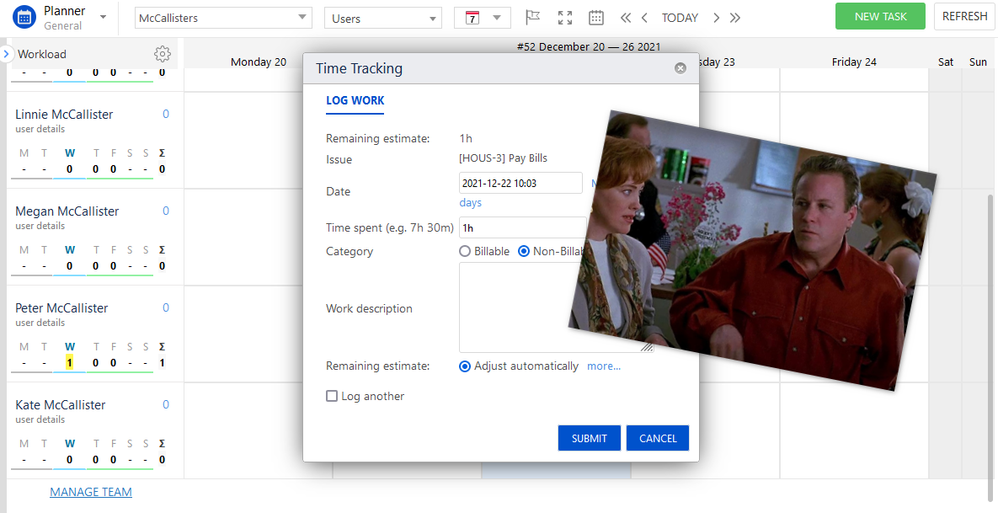Click the 0 count beside Linnie McCallister

tap(165, 115)
